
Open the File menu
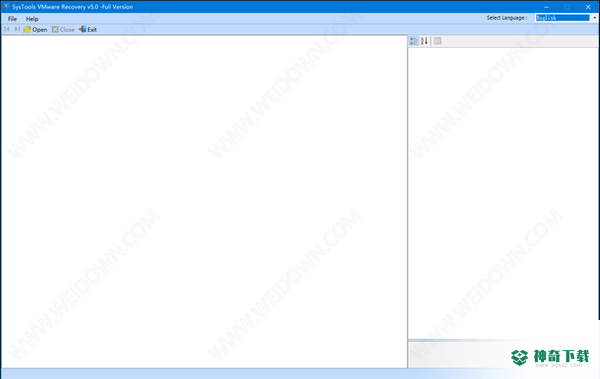12,19
